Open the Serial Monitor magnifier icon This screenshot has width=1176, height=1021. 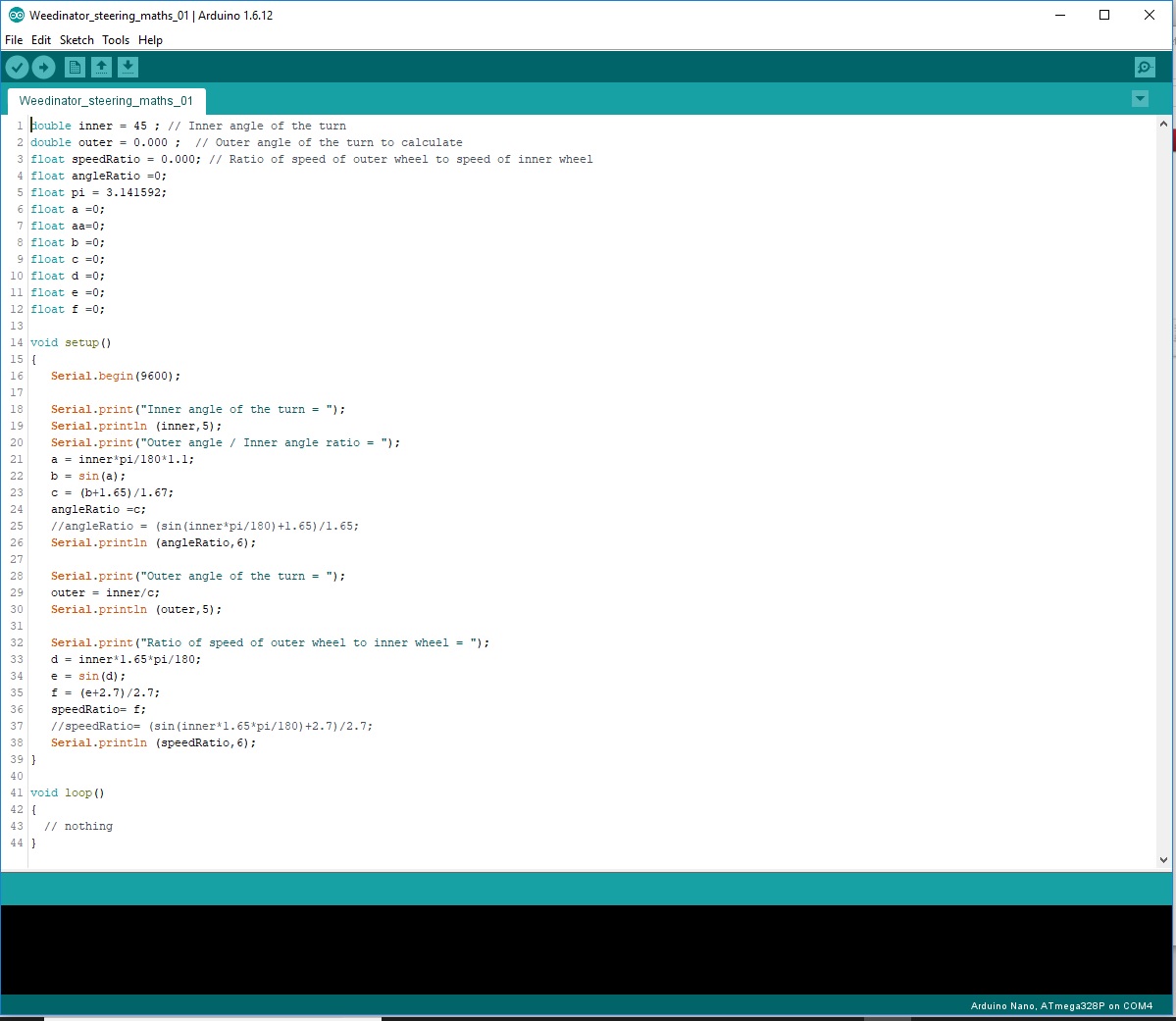point(1144,67)
